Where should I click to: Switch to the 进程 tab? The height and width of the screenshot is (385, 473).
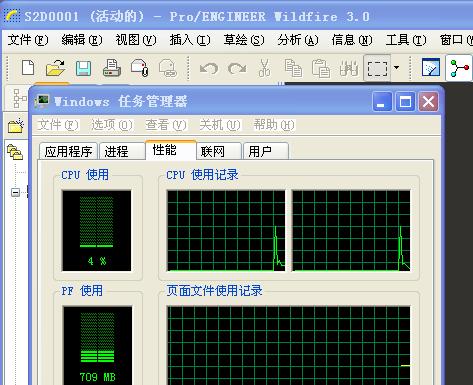coord(122,151)
